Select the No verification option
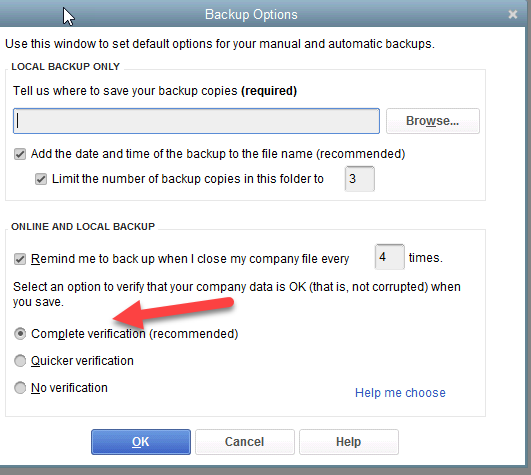Viewport: 531px width, 475px height. coord(20,388)
